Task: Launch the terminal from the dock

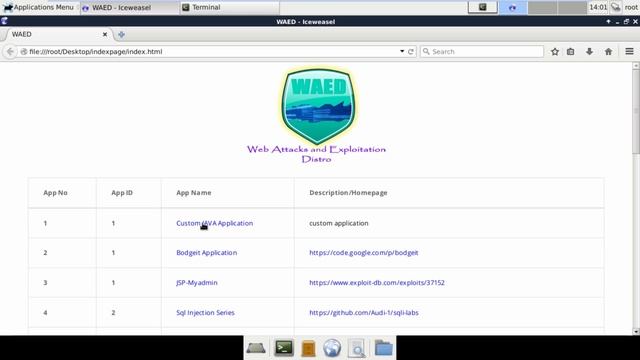Action: 284,348
